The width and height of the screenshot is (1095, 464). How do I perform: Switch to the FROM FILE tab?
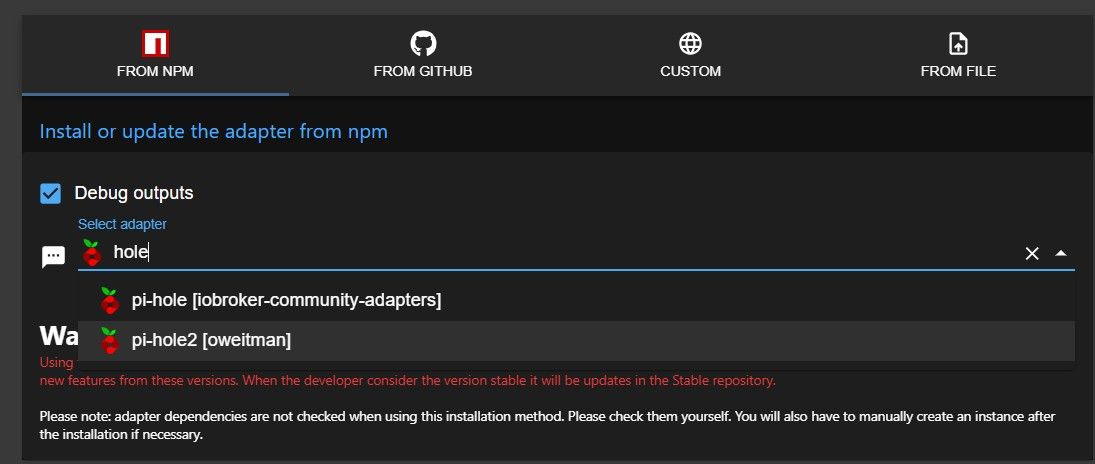click(958, 55)
